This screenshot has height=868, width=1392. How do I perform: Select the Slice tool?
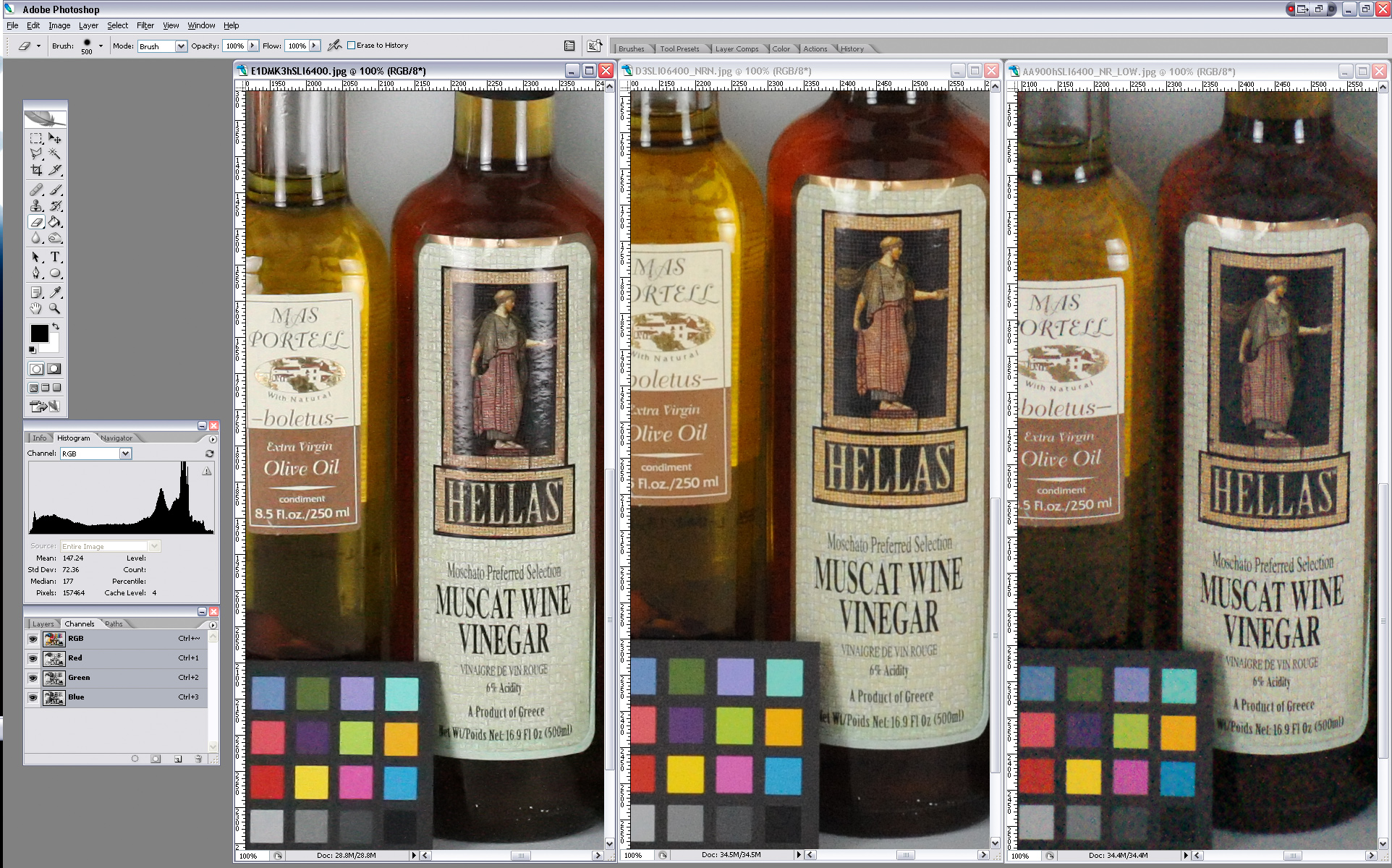55,170
